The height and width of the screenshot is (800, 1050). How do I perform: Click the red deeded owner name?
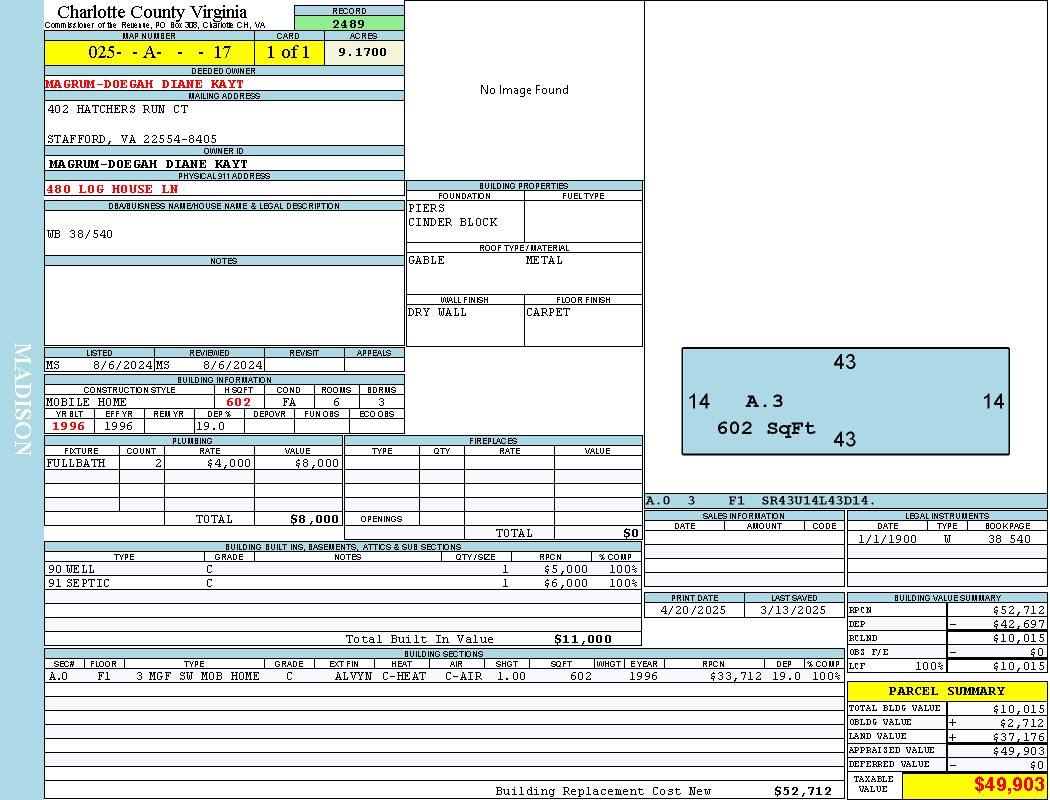coord(145,84)
